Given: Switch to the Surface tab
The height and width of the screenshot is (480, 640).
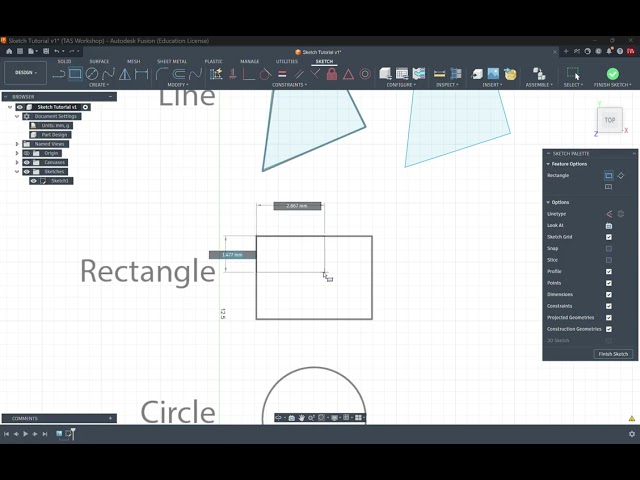Looking at the screenshot, I should click(x=99, y=61).
